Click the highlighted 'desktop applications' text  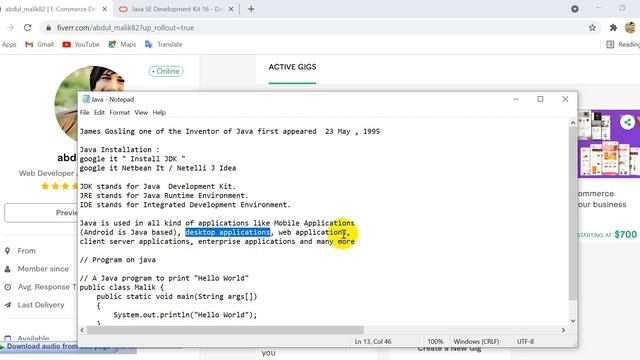(x=227, y=232)
